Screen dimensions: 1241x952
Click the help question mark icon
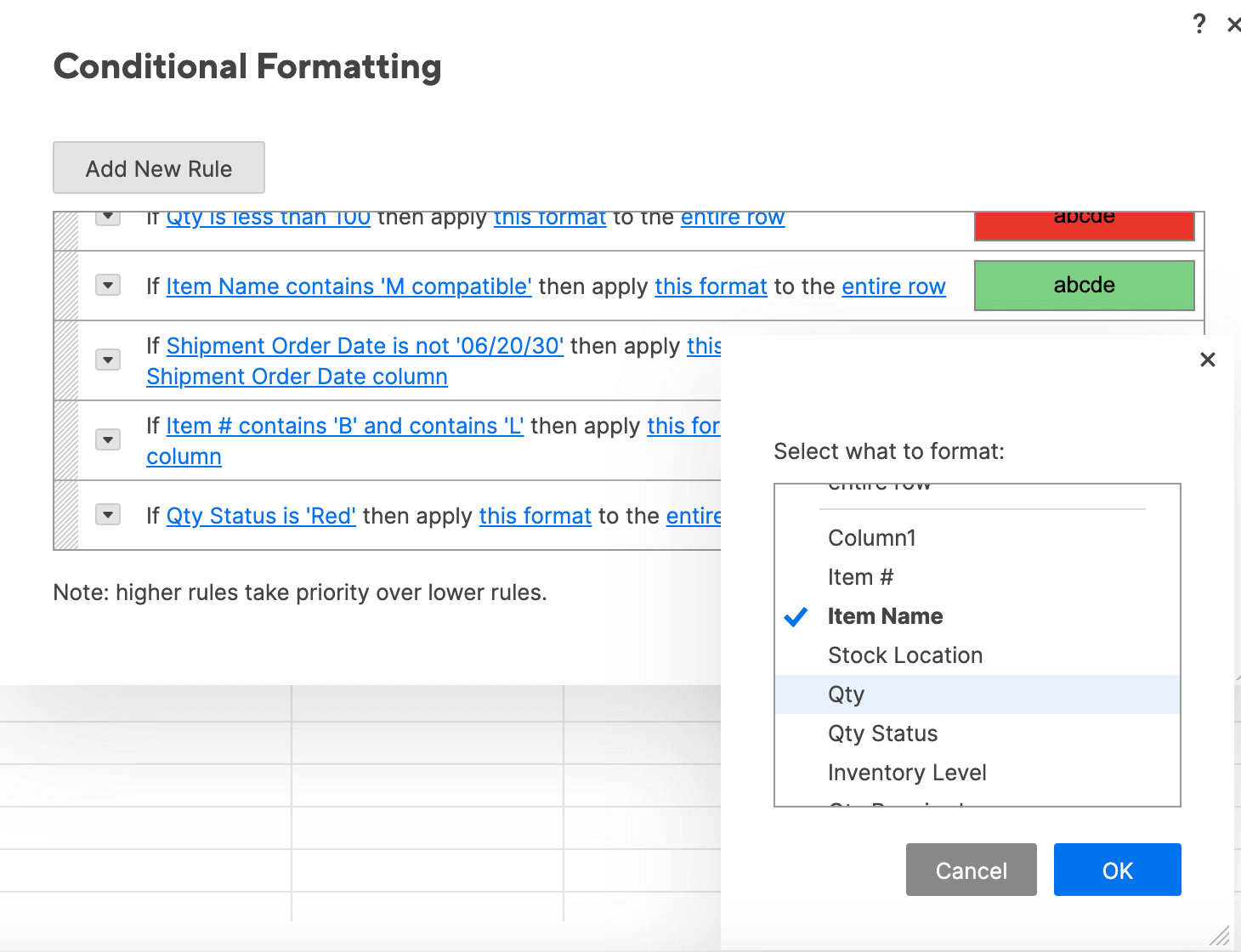click(1198, 24)
